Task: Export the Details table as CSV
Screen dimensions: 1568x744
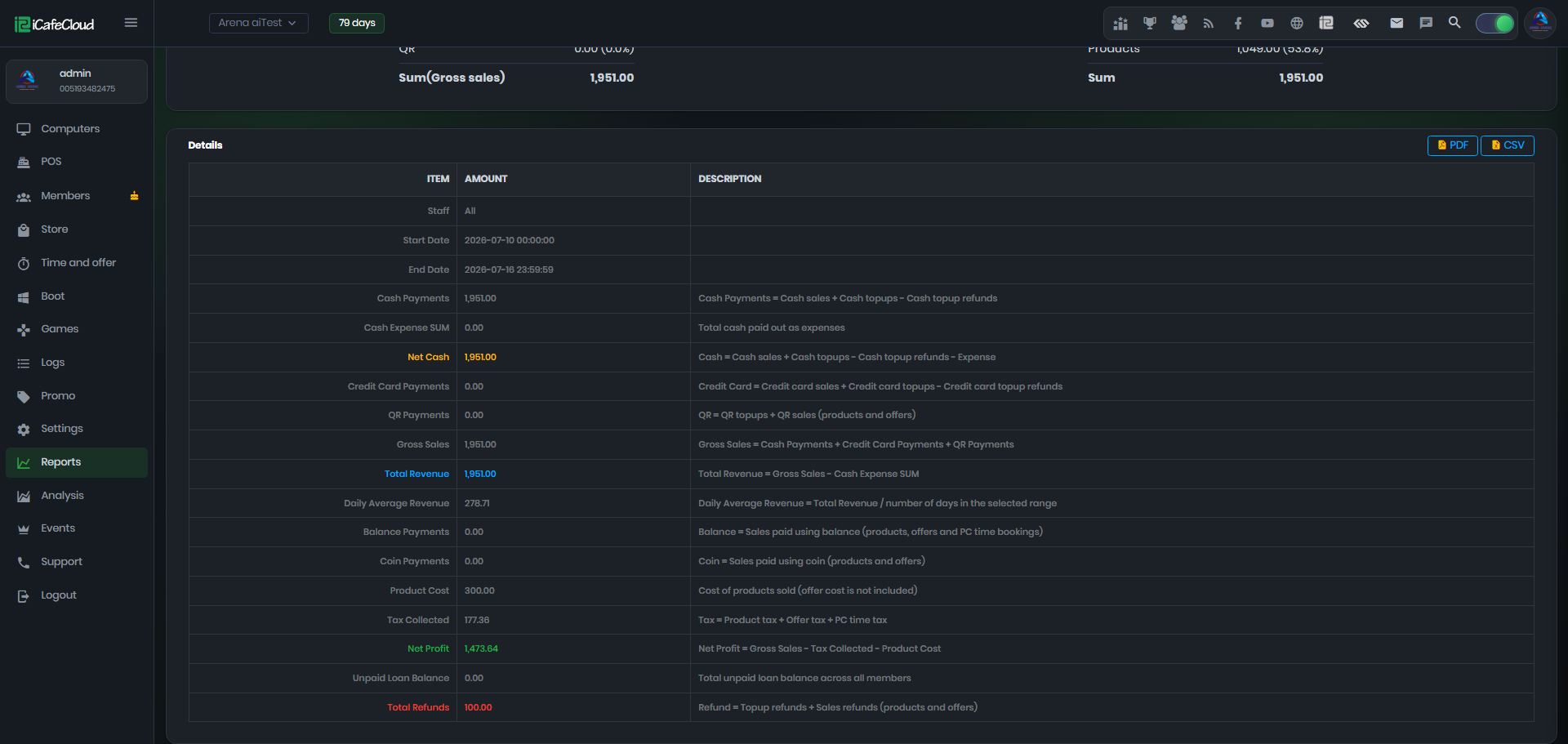Action: click(x=1508, y=145)
